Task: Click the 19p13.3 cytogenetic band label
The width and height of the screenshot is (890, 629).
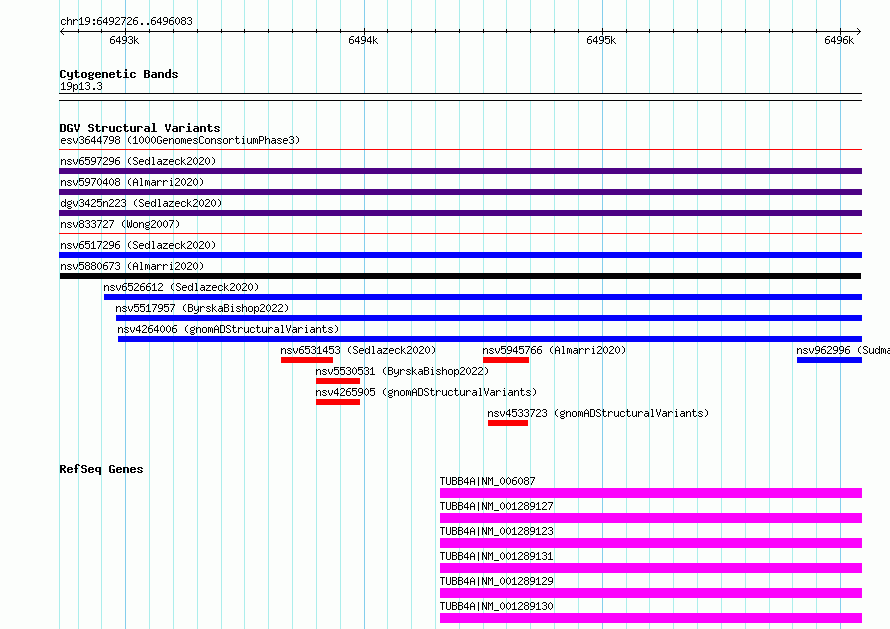Action: coord(81,86)
